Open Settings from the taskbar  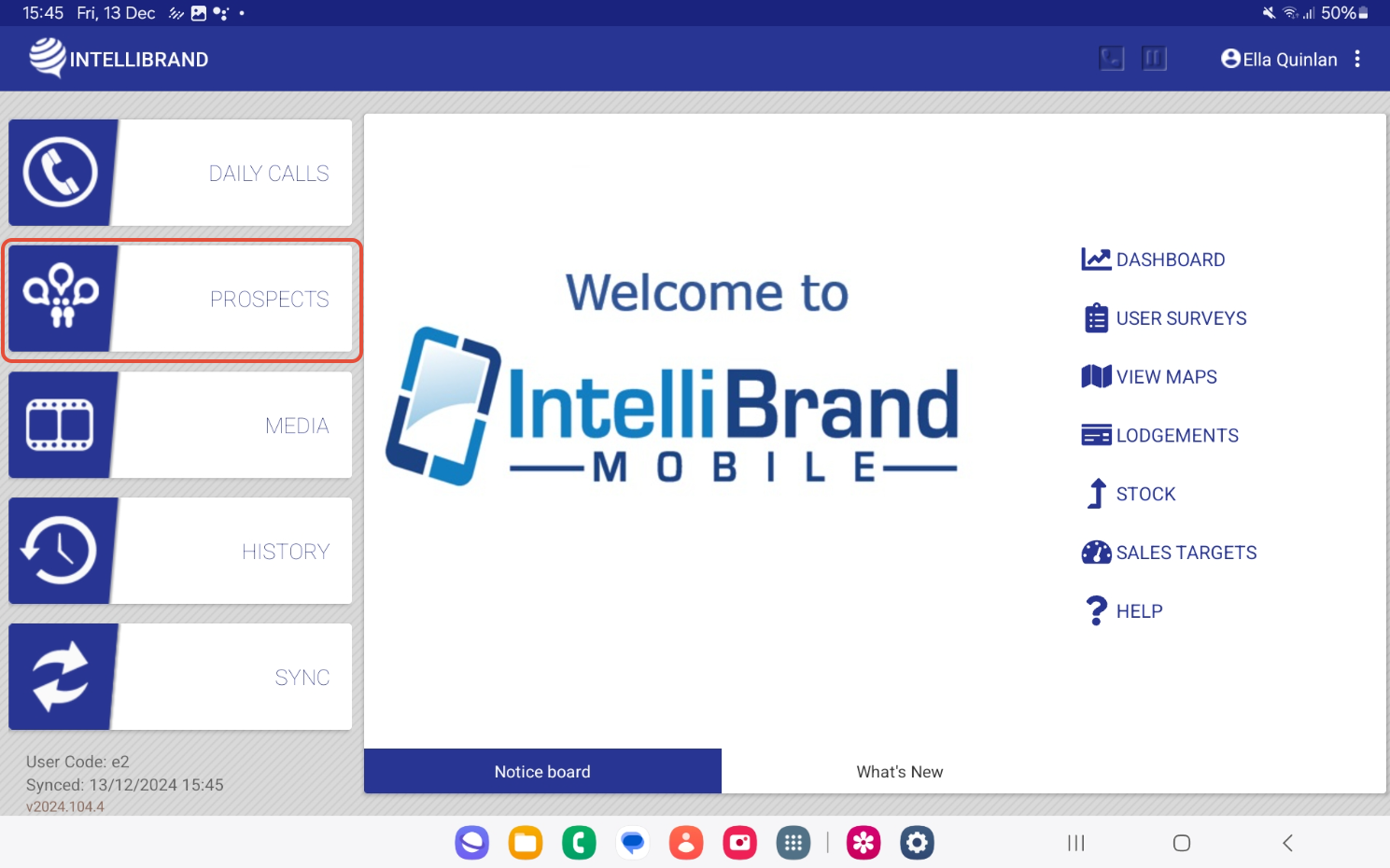coord(918,843)
